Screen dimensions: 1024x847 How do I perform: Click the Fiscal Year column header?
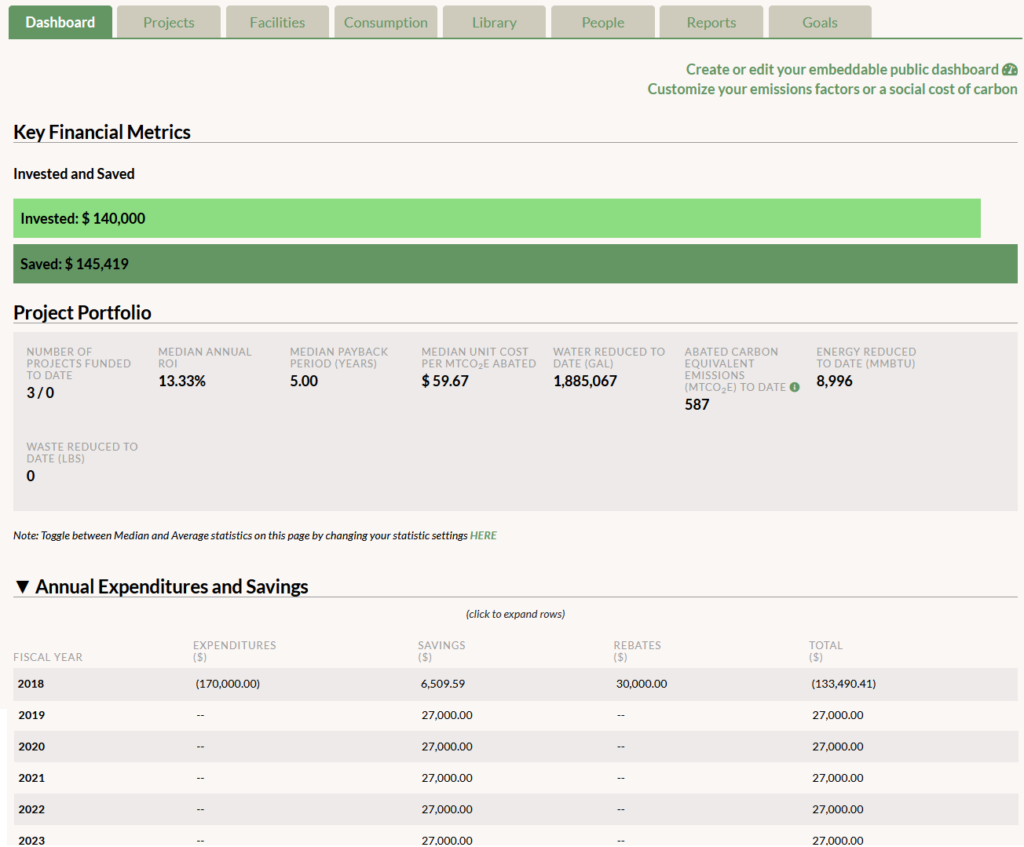pyautogui.click(x=48, y=657)
